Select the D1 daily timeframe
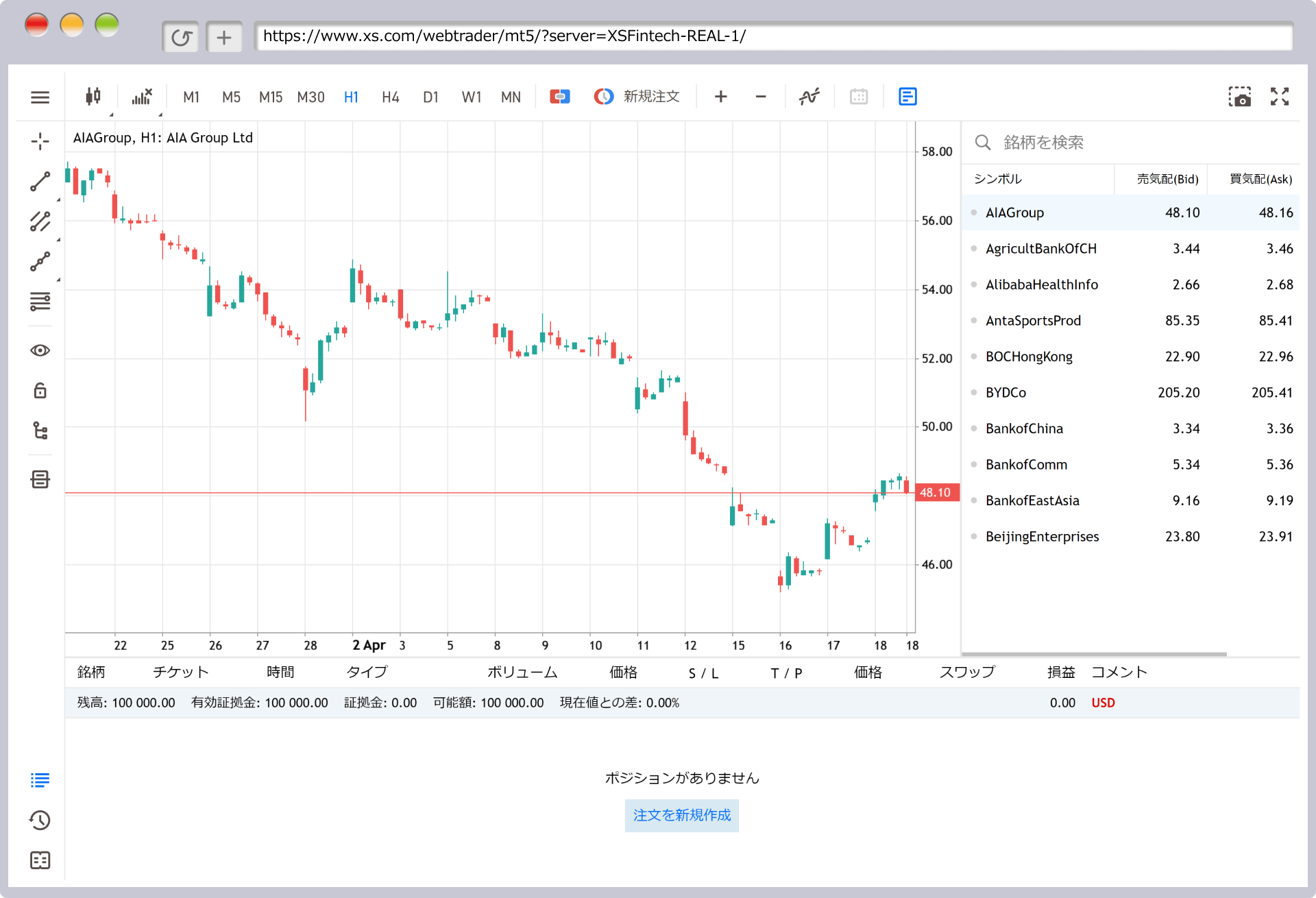 pyautogui.click(x=430, y=97)
